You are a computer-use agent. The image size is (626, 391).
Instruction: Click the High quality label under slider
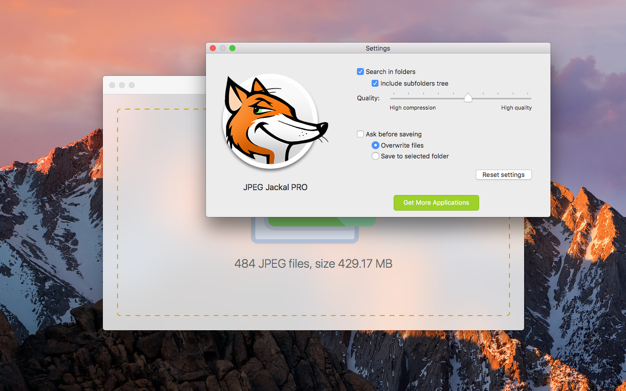516,108
